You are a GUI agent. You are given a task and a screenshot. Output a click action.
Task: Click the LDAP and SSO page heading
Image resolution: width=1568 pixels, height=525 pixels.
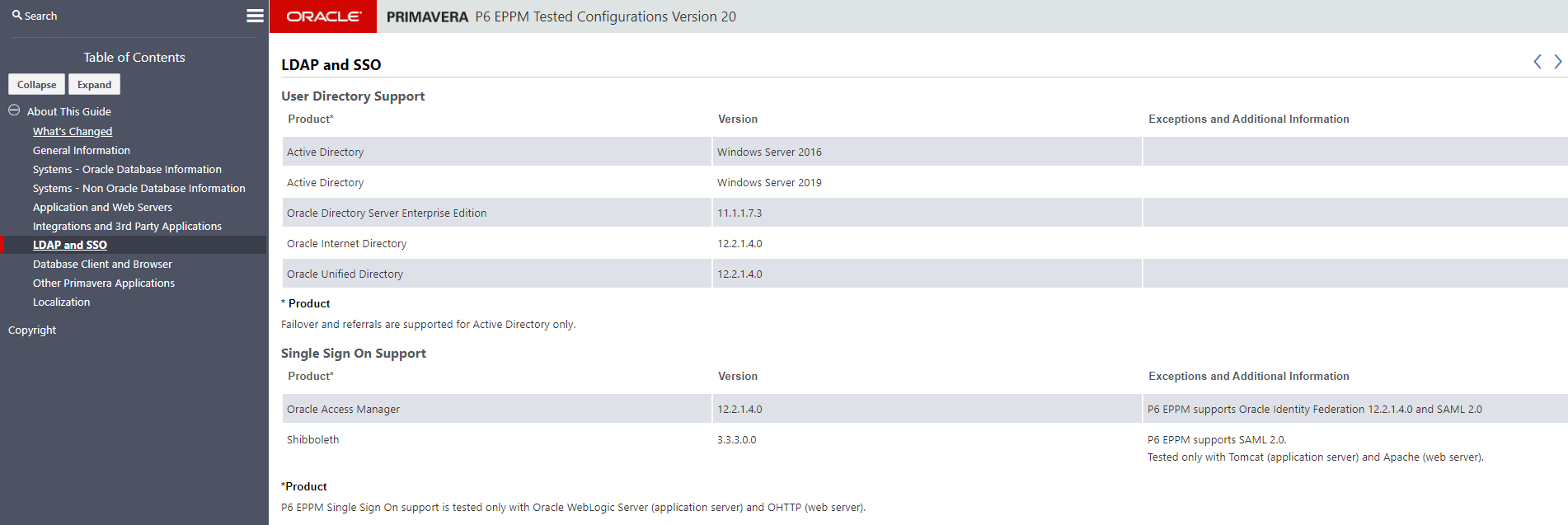(x=331, y=64)
